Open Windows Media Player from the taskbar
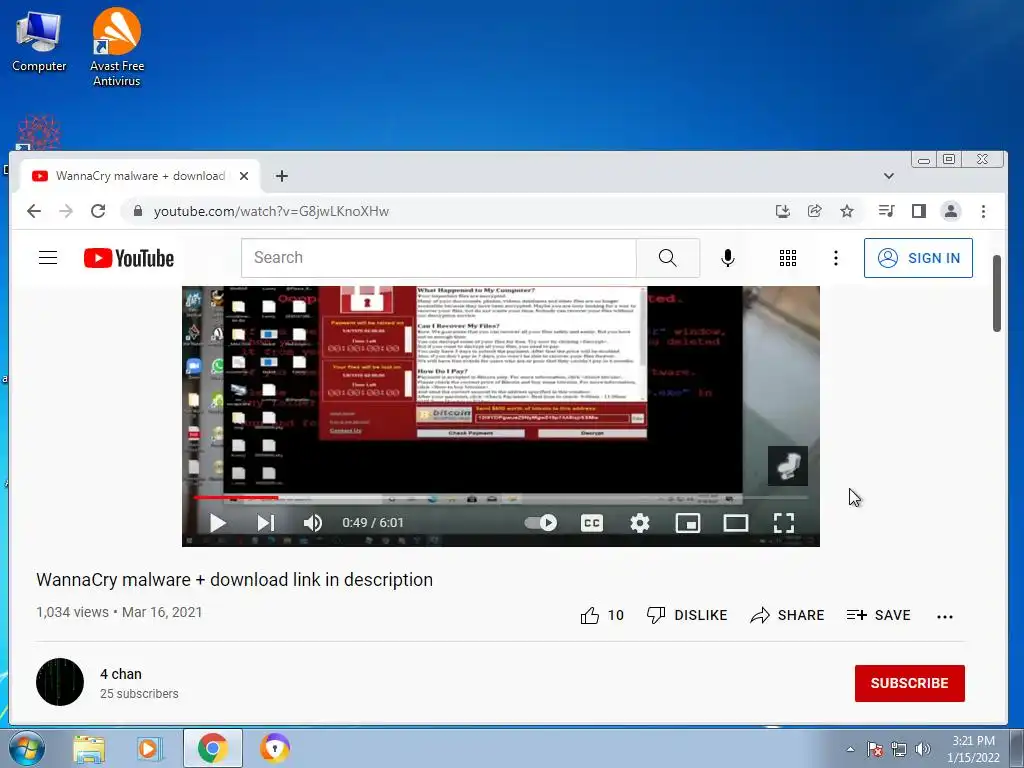Image resolution: width=1024 pixels, height=768 pixels. pyautogui.click(x=150, y=748)
